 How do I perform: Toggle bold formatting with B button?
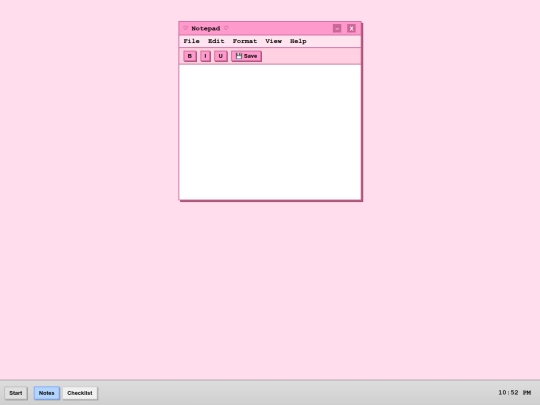coord(190,56)
